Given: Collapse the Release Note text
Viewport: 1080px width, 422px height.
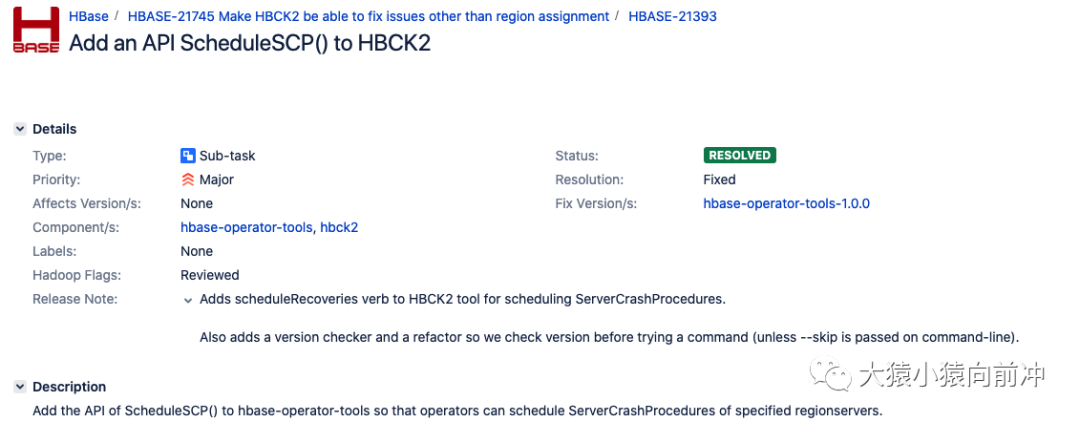Looking at the screenshot, I should [187, 300].
